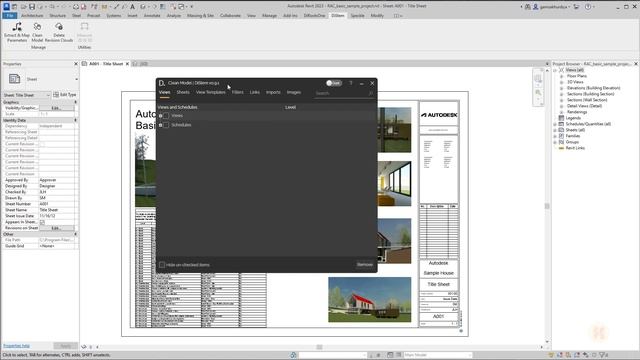
Task: Click the Open folder icon in quick access toolbar
Action: 24,7
